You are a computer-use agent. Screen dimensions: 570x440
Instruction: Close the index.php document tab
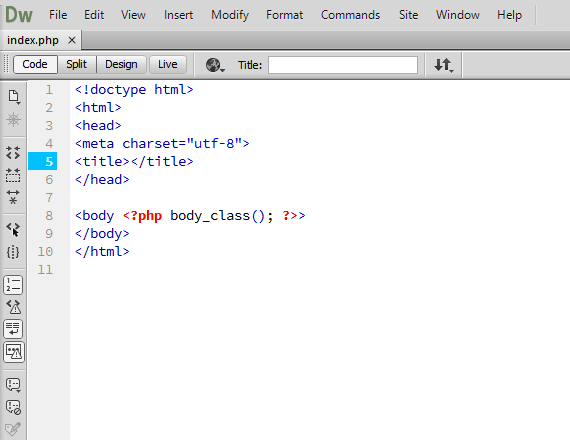(x=72, y=40)
